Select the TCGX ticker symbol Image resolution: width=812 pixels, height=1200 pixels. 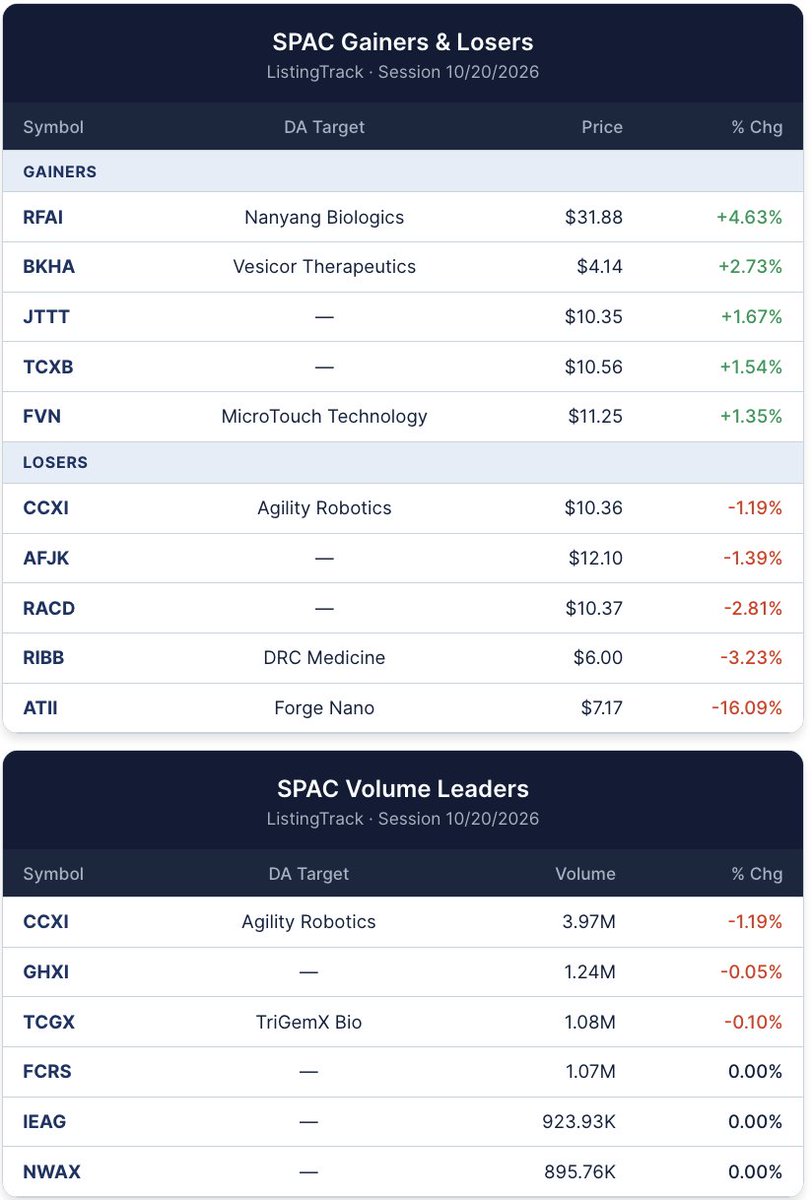[49, 1022]
